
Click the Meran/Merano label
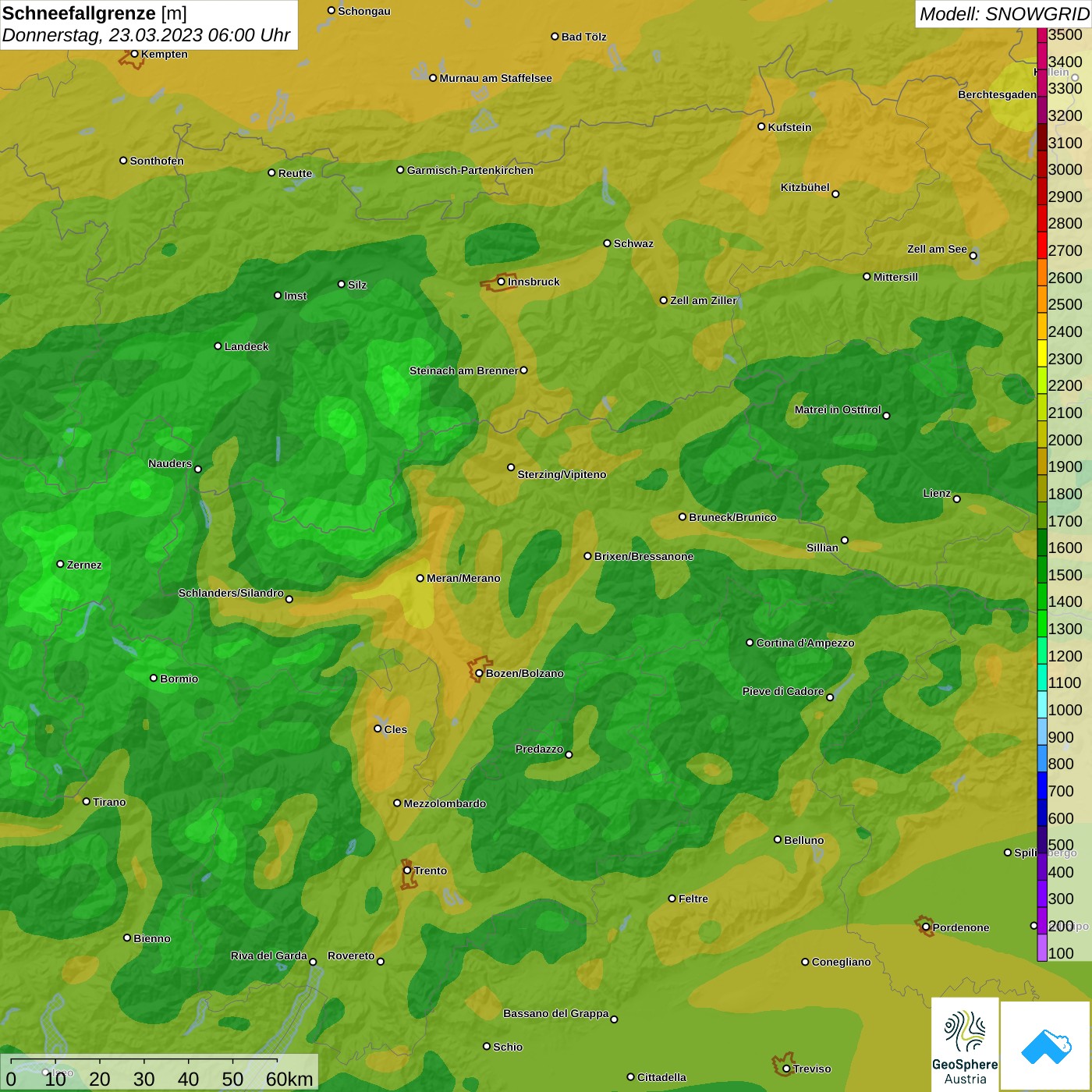click(463, 578)
